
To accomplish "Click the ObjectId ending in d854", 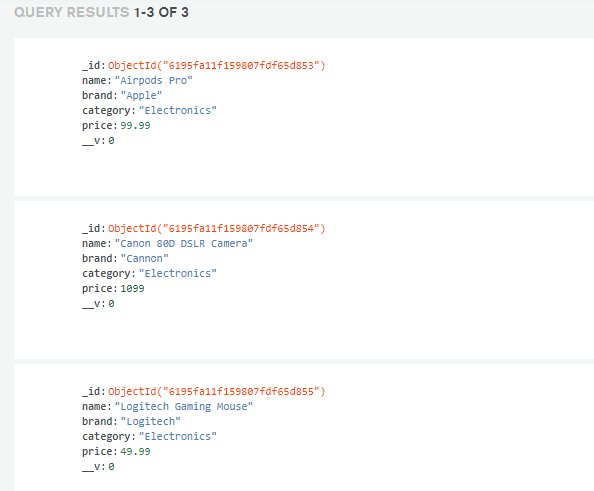I will coord(217,228).
